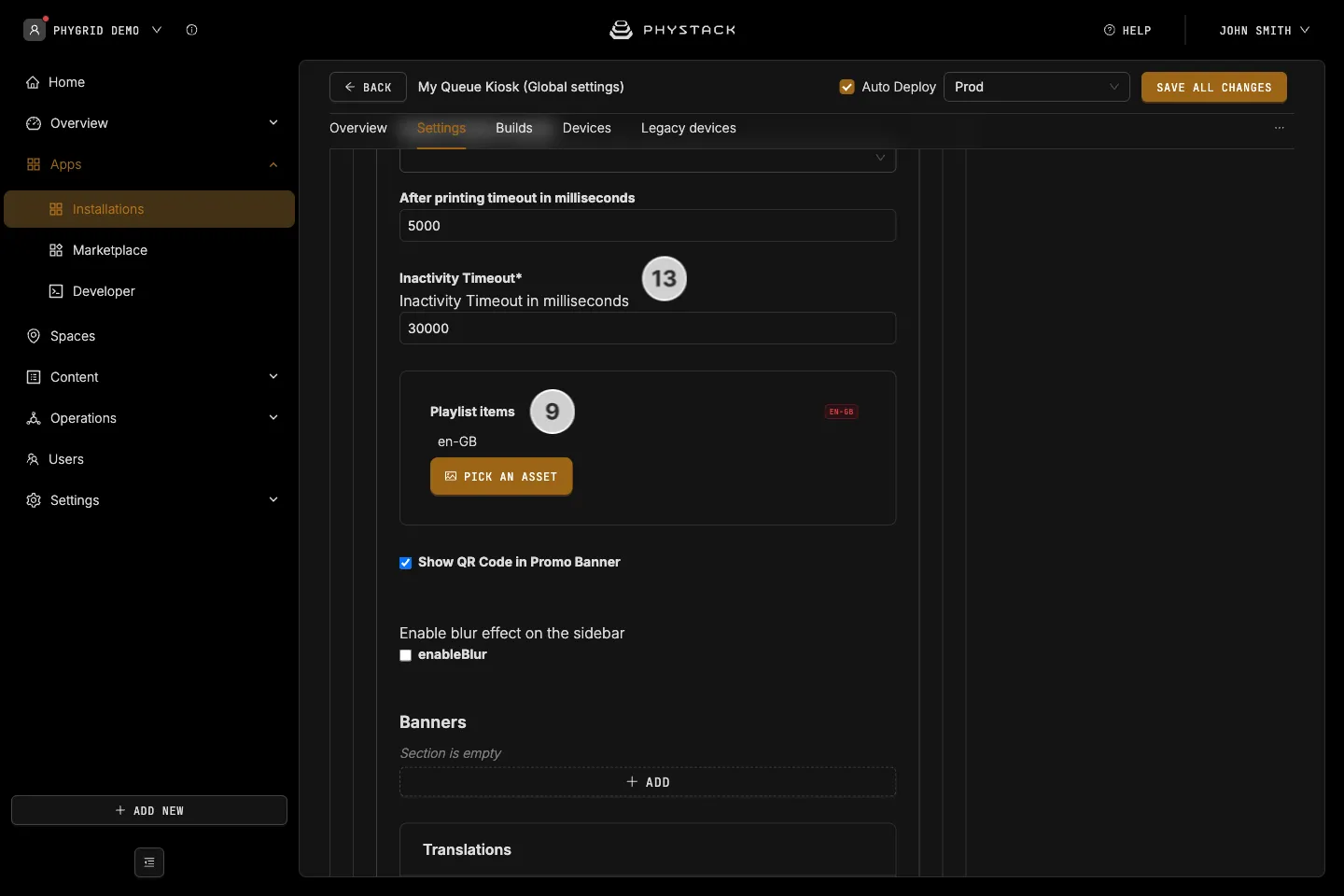
Task: Collapse the sidebar with the bottom toggle icon
Action: (x=149, y=862)
